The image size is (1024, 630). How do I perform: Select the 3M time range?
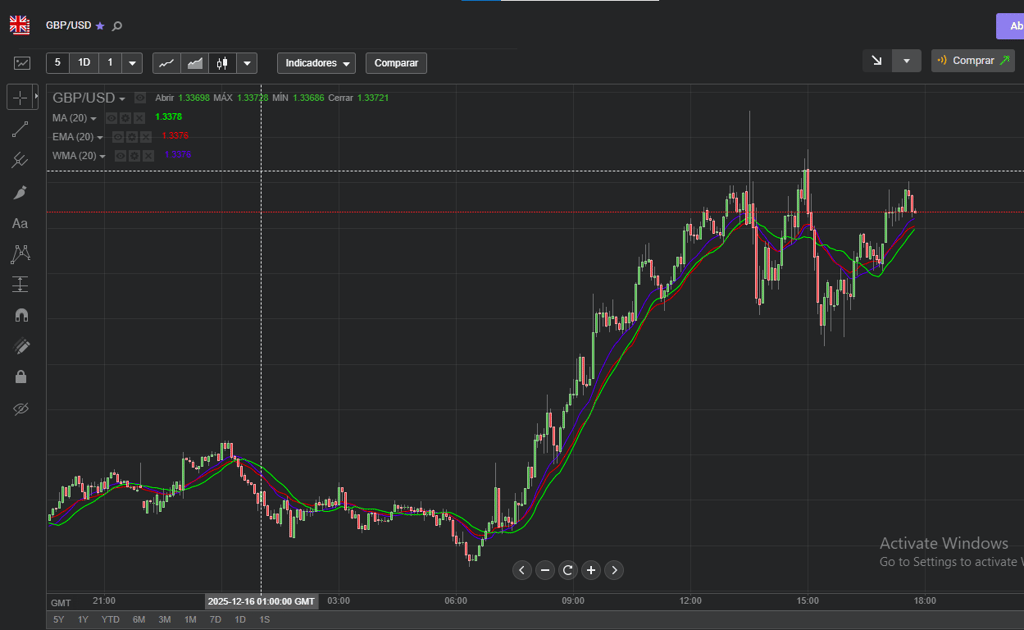click(165, 620)
